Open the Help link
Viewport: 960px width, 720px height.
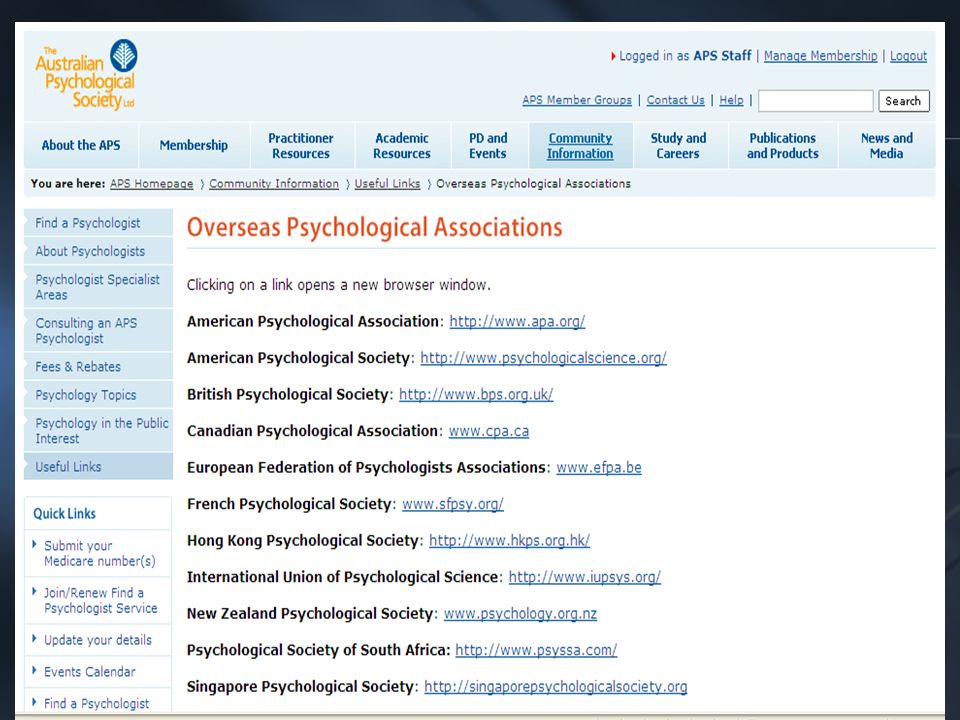731,100
